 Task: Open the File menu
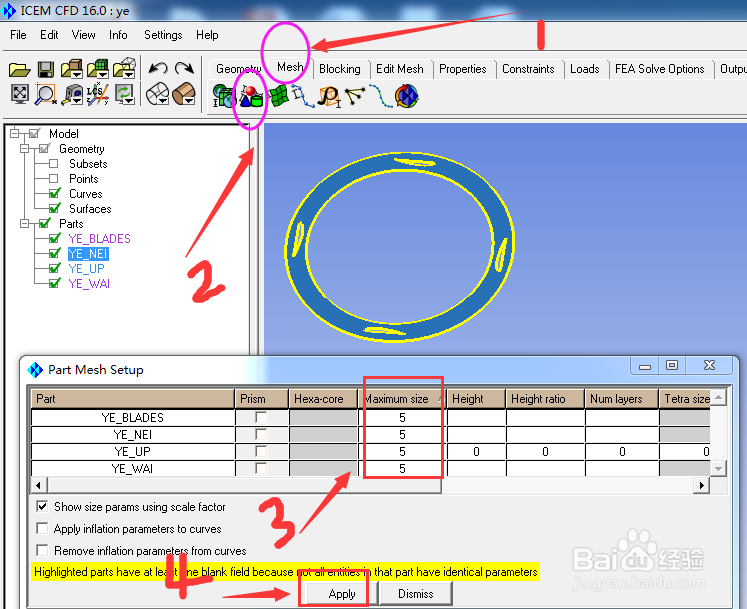click(18, 35)
